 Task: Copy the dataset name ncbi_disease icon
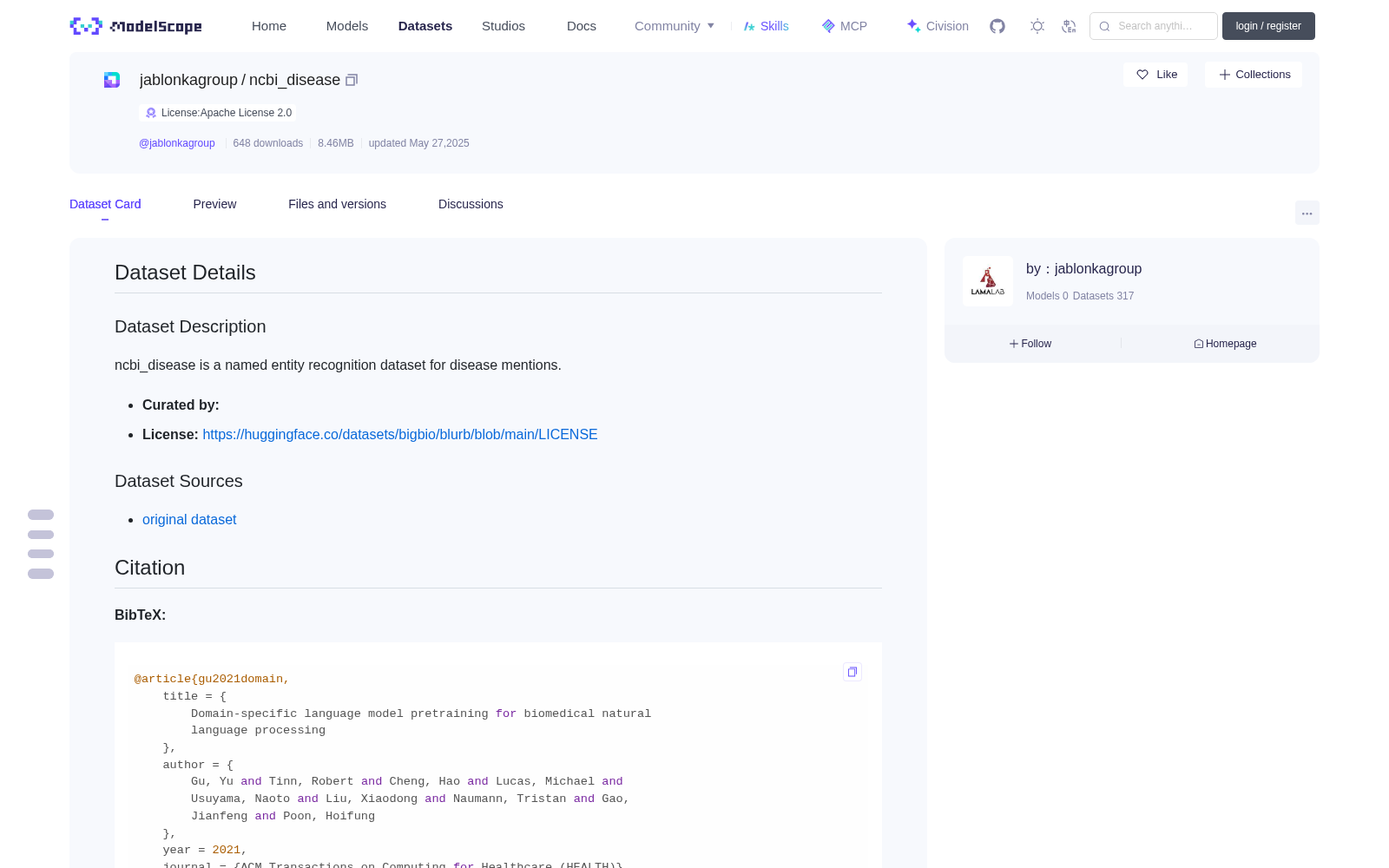click(x=352, y=80)
